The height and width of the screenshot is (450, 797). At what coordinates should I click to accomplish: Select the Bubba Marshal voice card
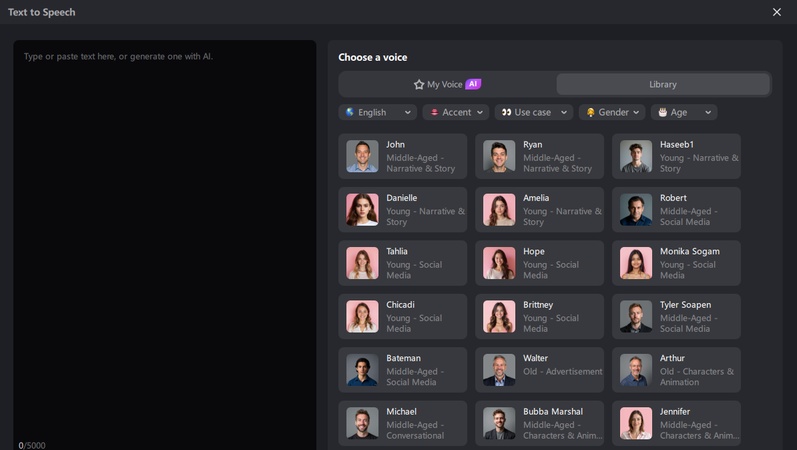pyautogui.click(x=540, y=423)
